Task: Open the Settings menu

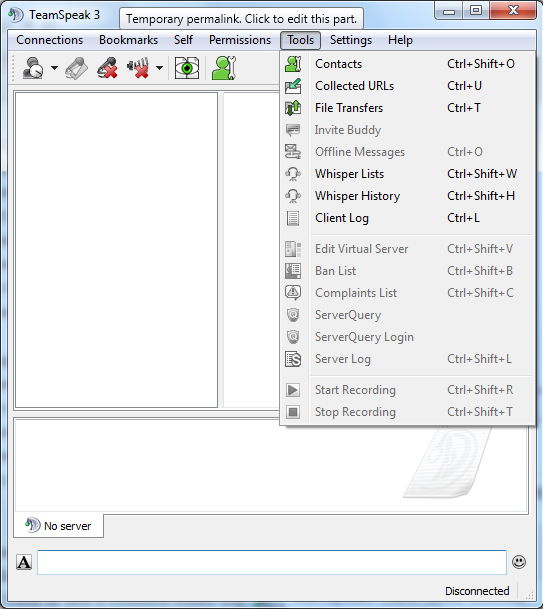Action: 351,40
